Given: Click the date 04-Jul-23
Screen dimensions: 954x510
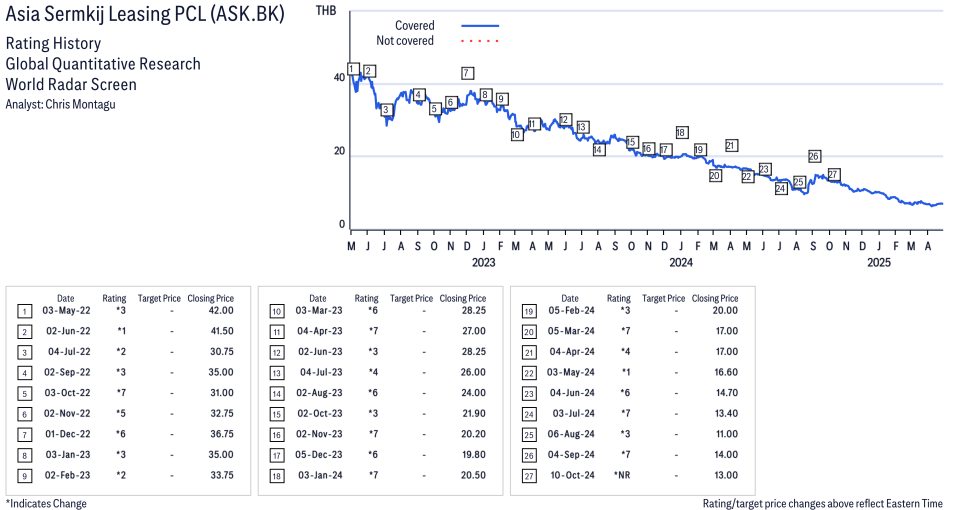Looking at the screenshot, I should [x=321, y=372].
